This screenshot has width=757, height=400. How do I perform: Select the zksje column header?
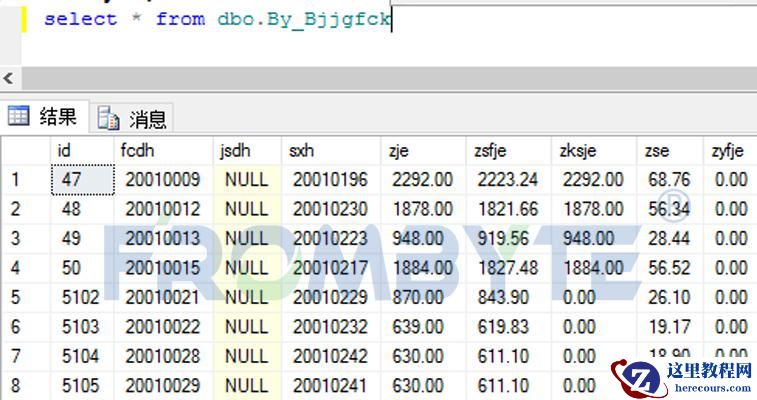[594, 151]
